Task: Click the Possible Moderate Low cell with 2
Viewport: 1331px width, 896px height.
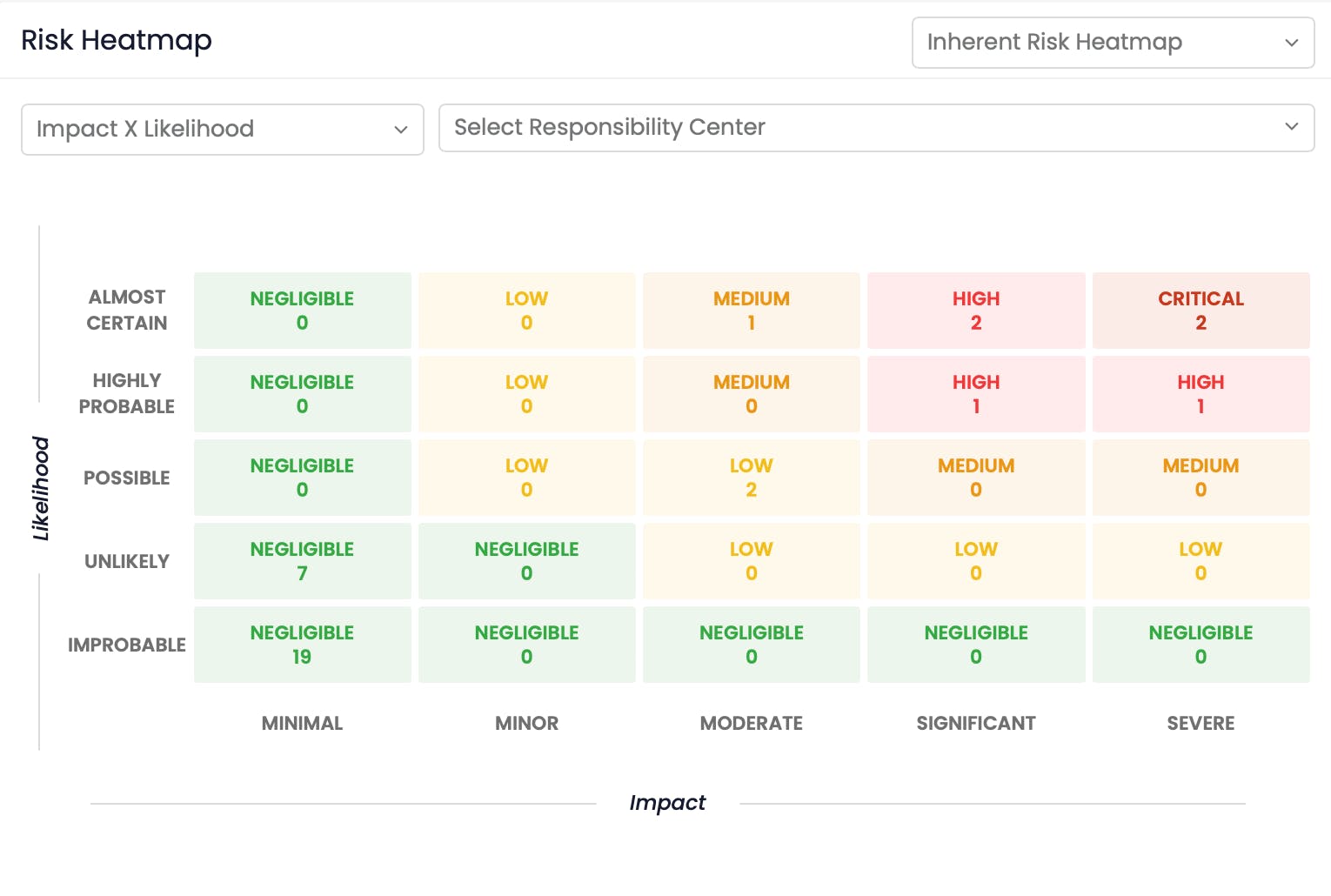Action: click(x=752, y=478)
